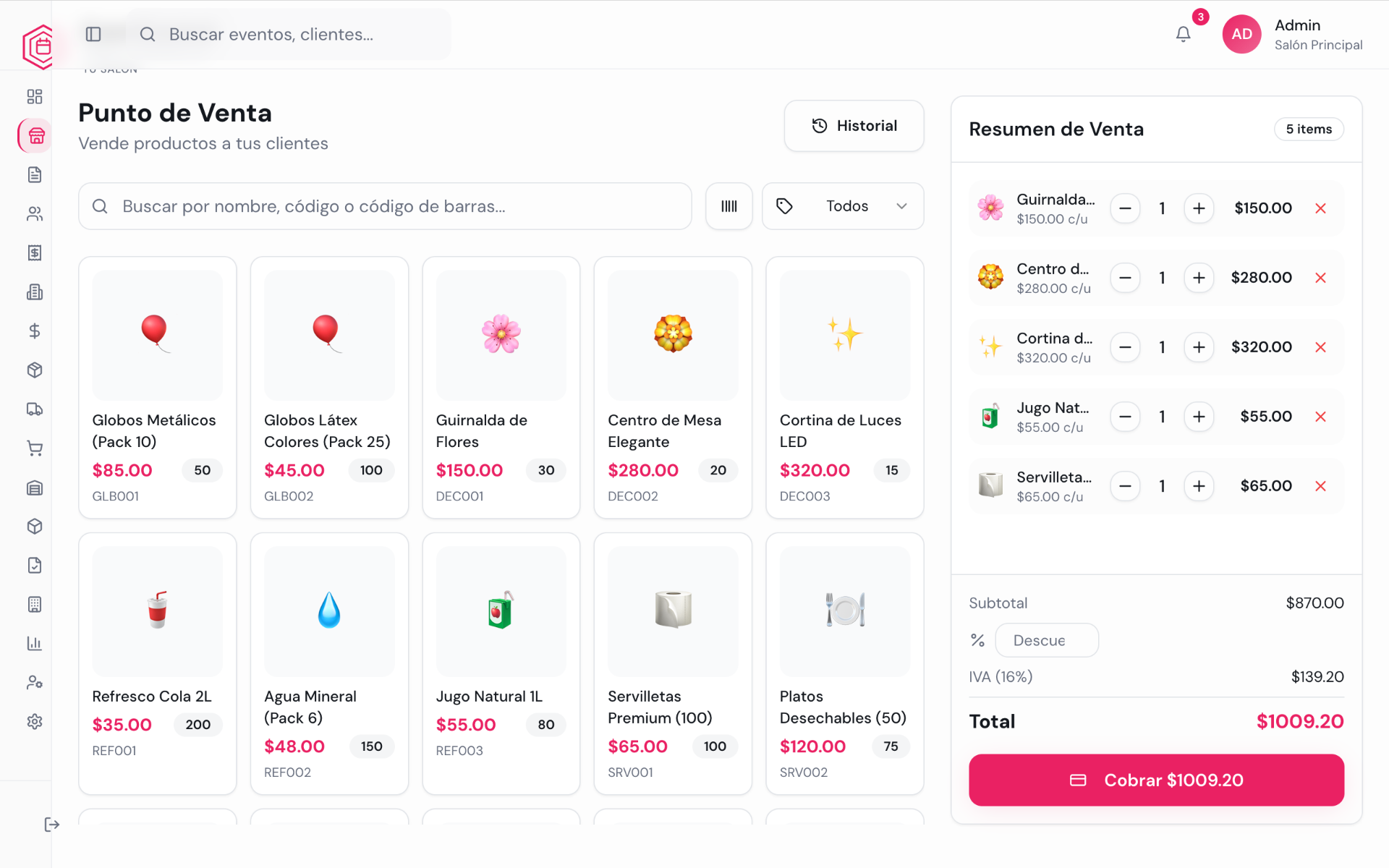Open the dashboard grid icon in sidebar
This screenshot has width=1389, height=868.
[x=35, y=97]
